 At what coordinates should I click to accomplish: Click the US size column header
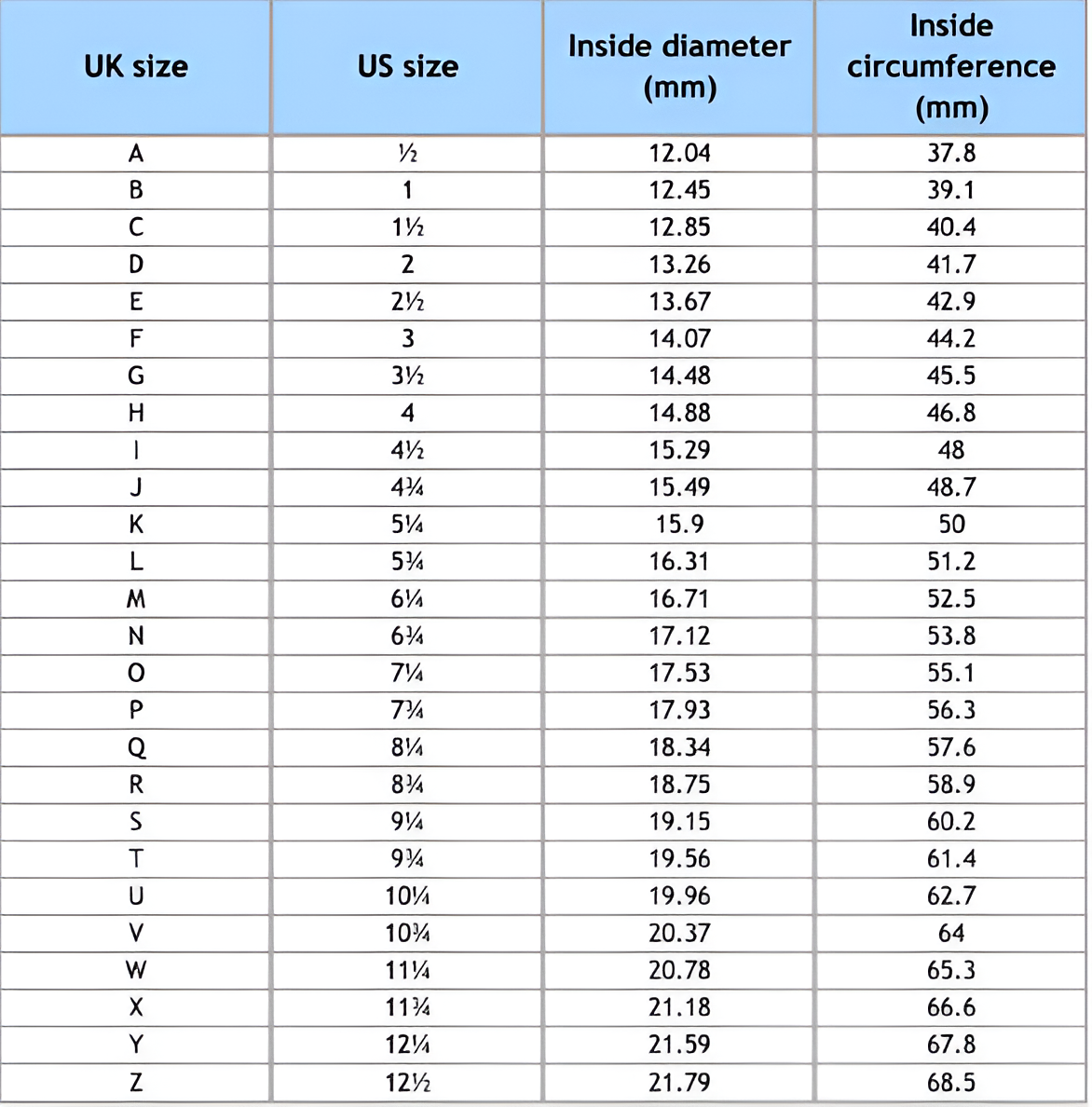407,67
